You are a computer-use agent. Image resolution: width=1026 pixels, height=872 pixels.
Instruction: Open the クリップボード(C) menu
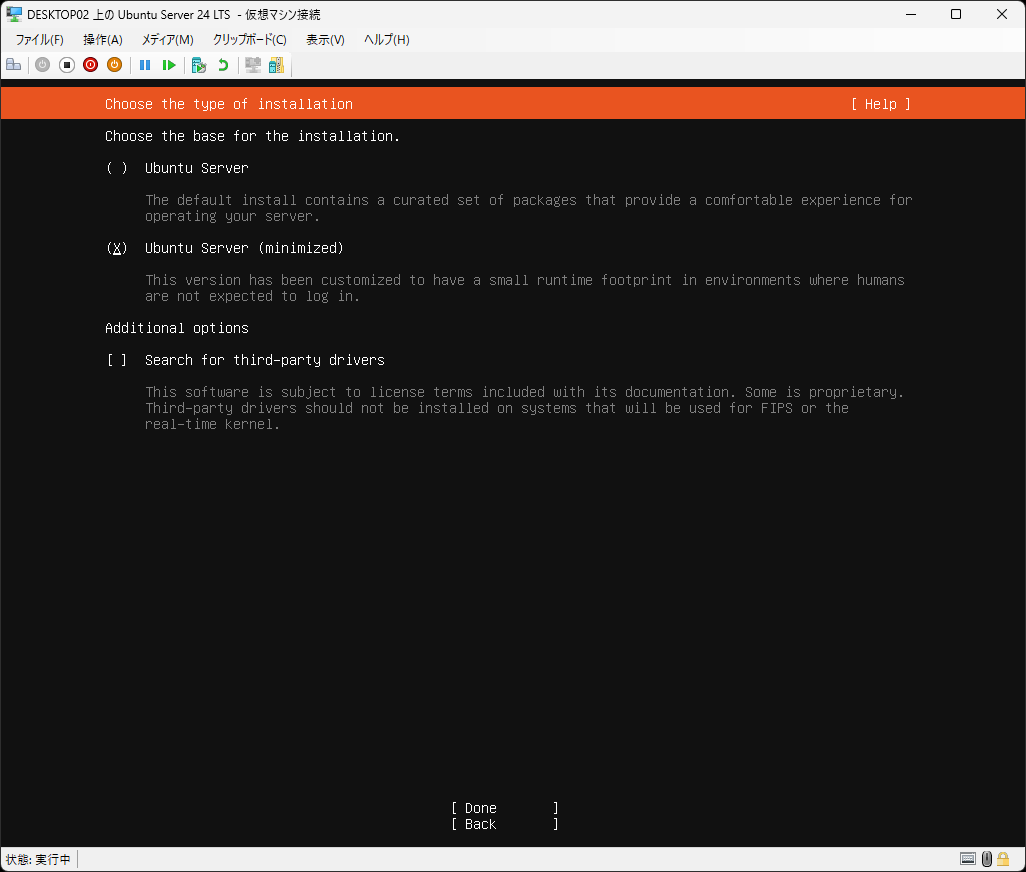[x=249, y=40]
